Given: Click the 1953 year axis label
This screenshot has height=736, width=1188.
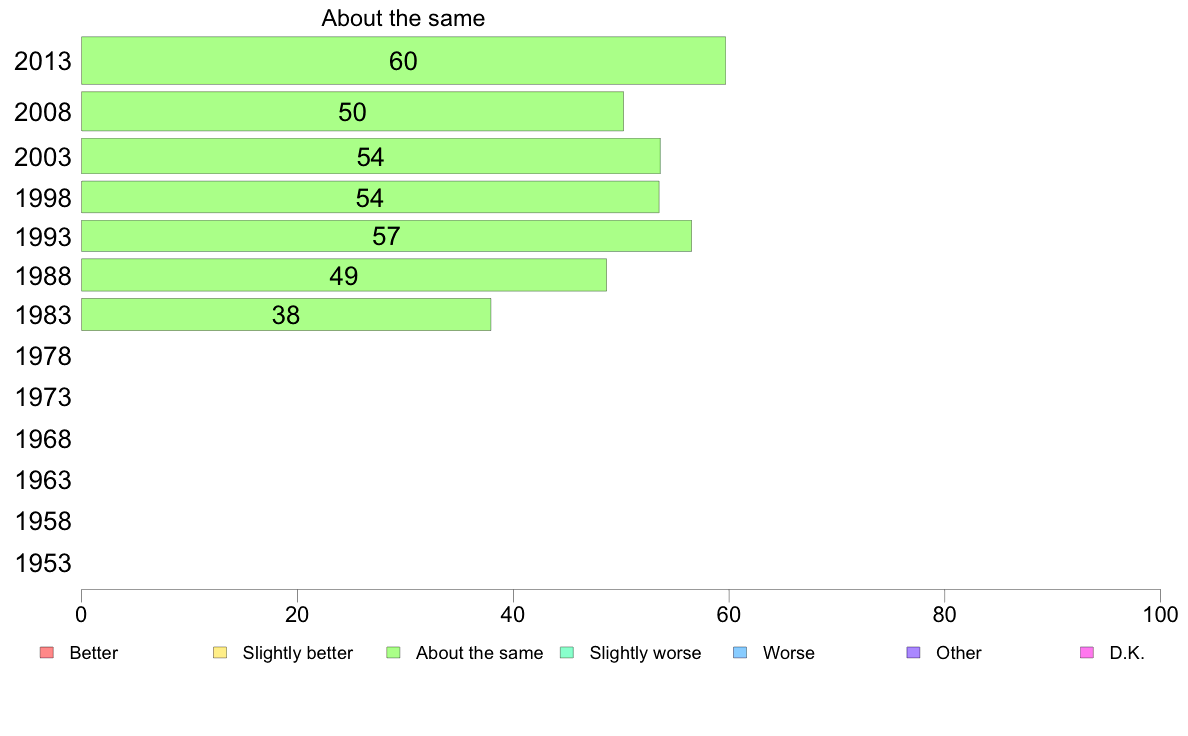Looking at the screenshot, I should (x=43, y=563).
